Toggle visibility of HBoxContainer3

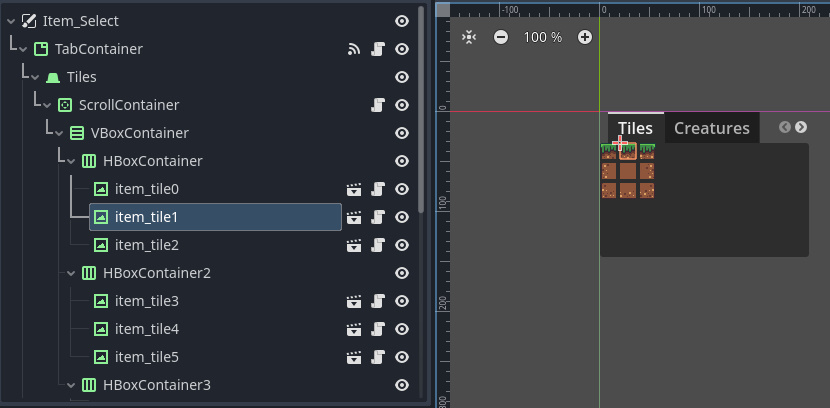402,386
